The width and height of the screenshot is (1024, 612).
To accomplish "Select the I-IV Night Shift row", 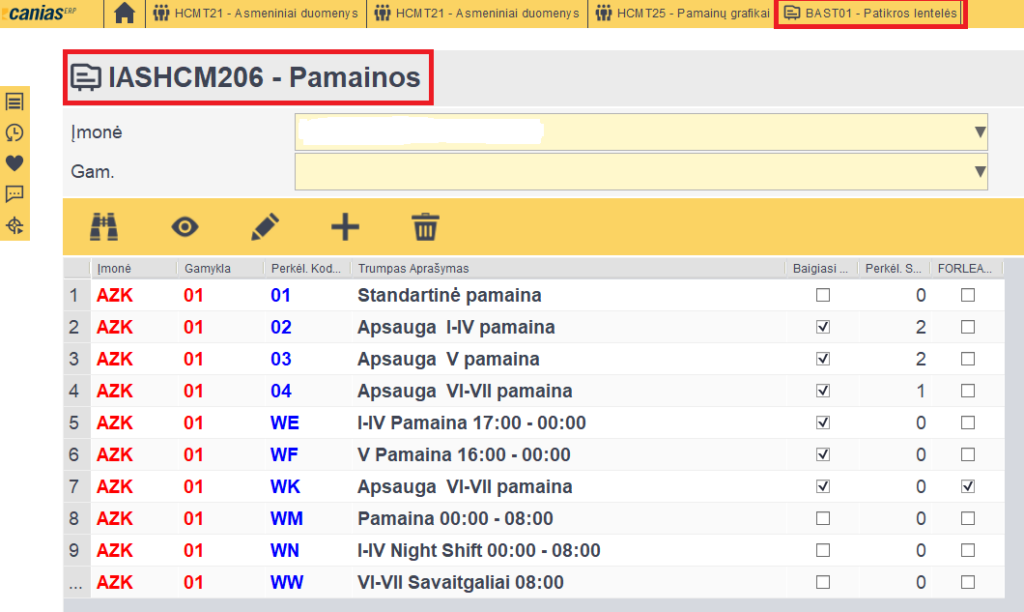I will click(x=478, y=551).
